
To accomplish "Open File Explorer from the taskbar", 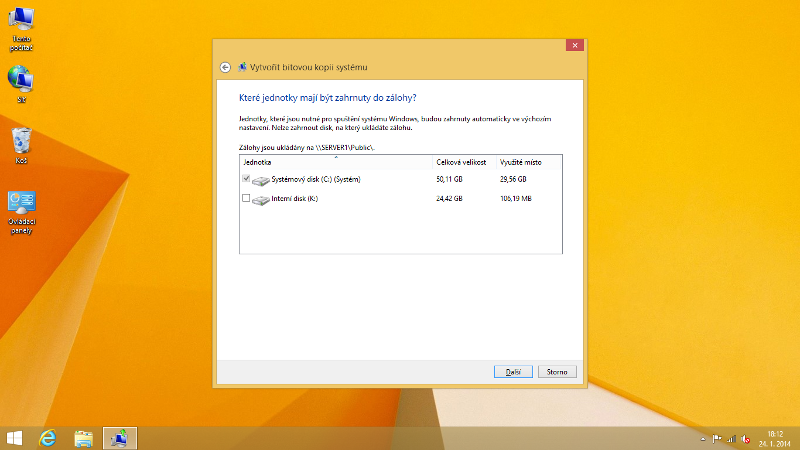I will tap(84, 438).
